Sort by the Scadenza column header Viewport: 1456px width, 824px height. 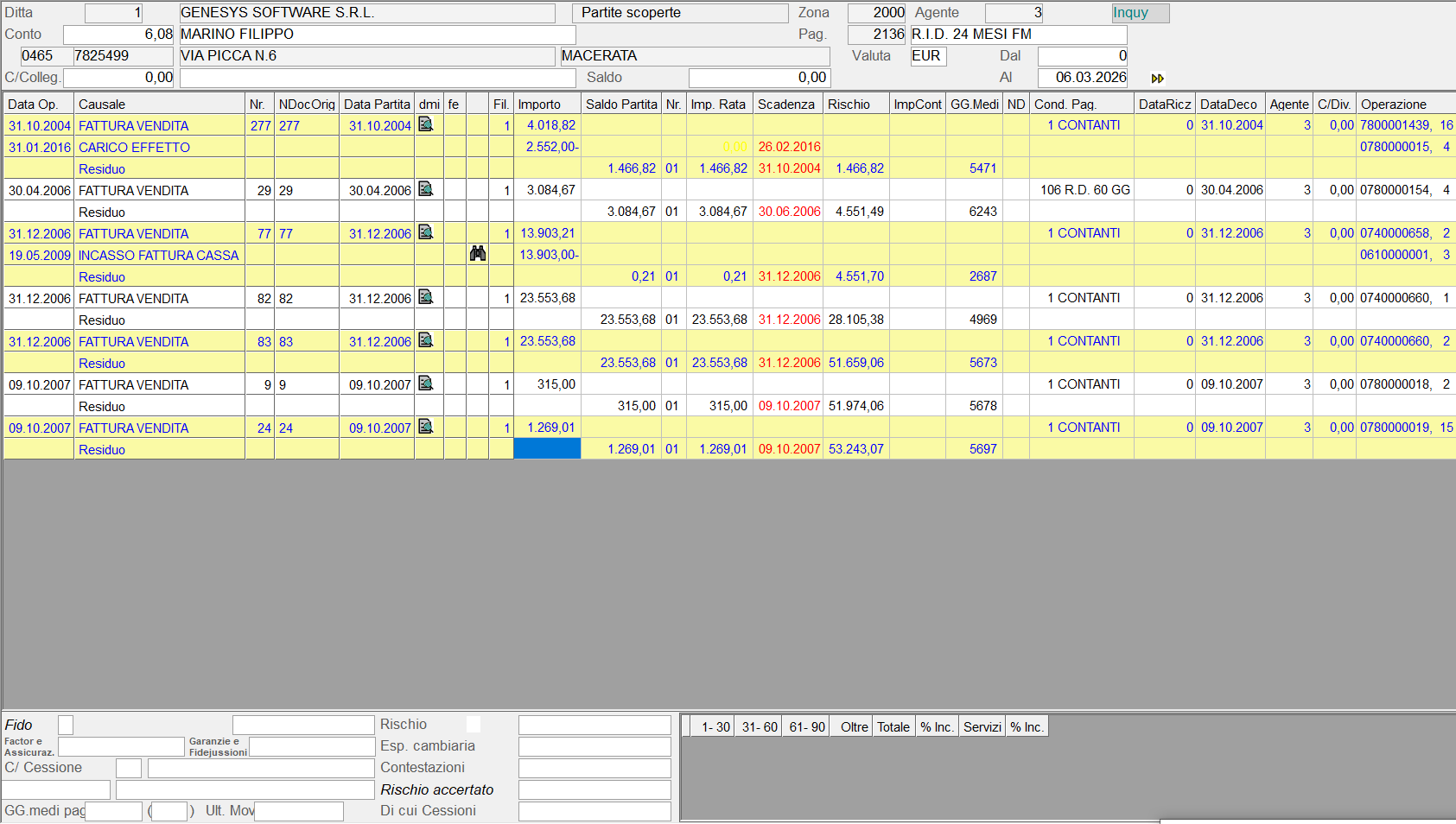[786, 105]
